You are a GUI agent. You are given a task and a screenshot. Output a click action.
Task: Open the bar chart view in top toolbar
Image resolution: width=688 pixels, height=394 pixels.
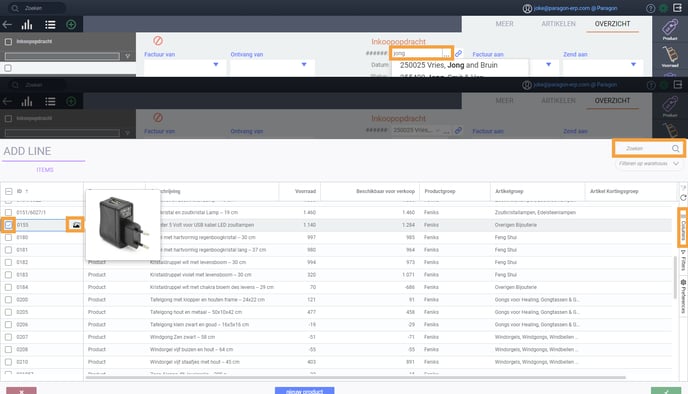[x=27, y=25]
